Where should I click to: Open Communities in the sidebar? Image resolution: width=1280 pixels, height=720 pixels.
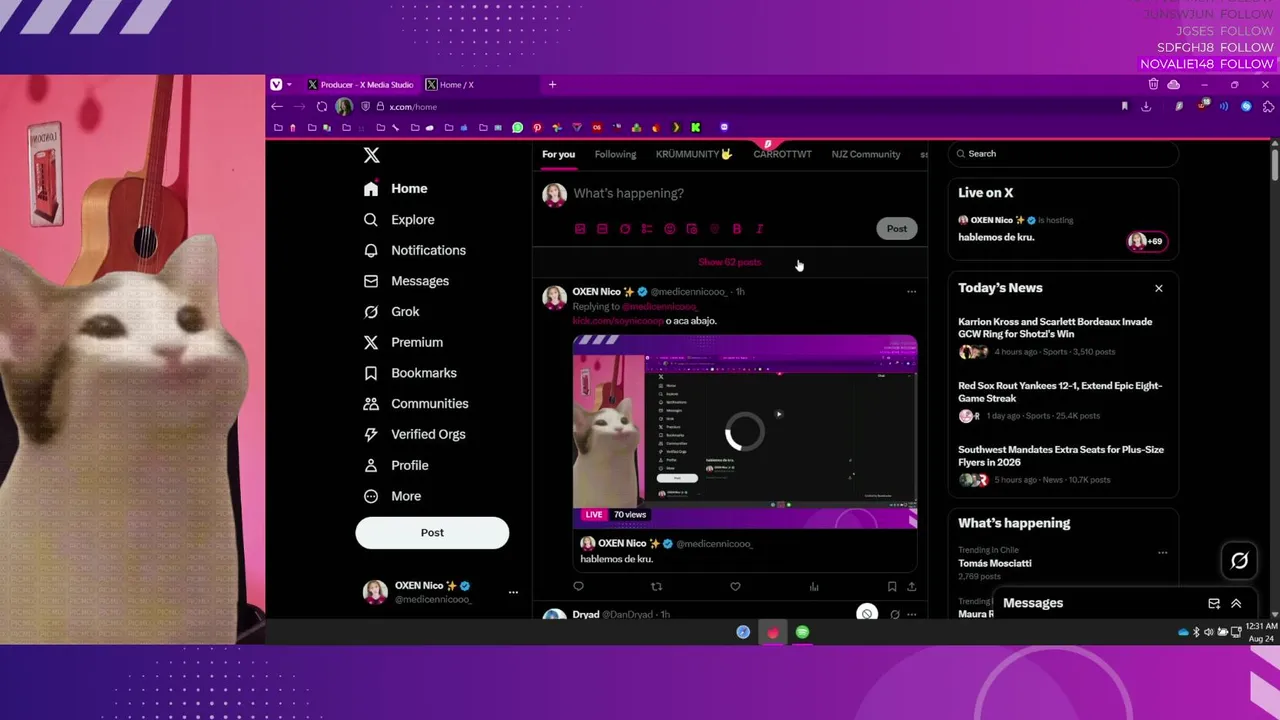click(x=416, y=404)
